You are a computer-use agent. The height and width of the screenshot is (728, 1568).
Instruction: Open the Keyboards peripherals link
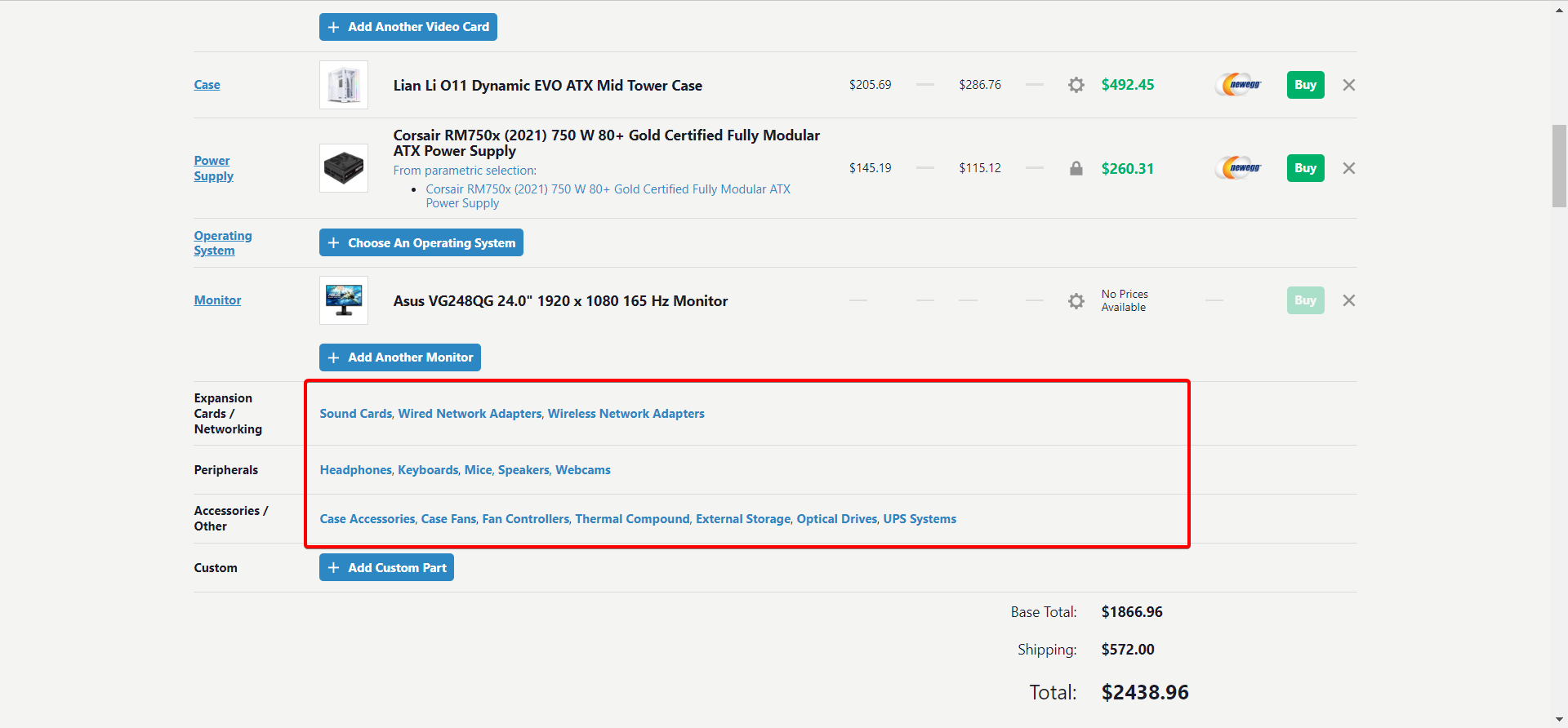[x=428, y=470]
